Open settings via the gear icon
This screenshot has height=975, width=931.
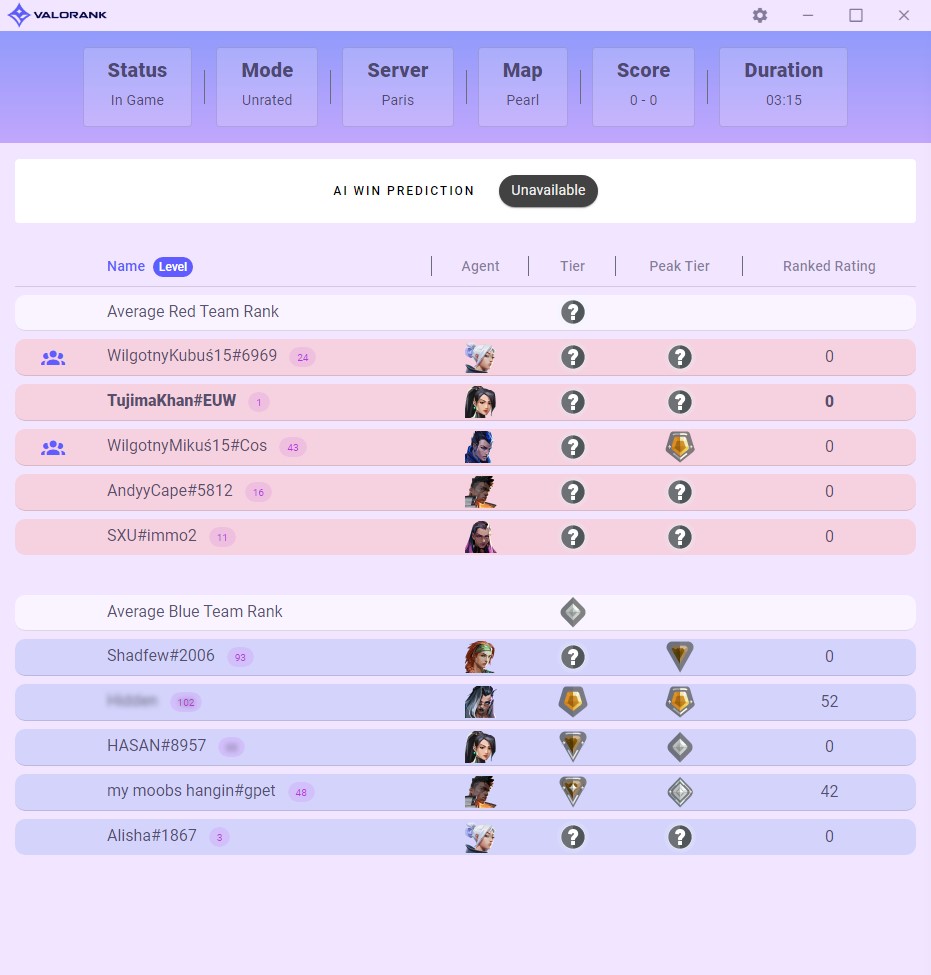click(760, 15)
